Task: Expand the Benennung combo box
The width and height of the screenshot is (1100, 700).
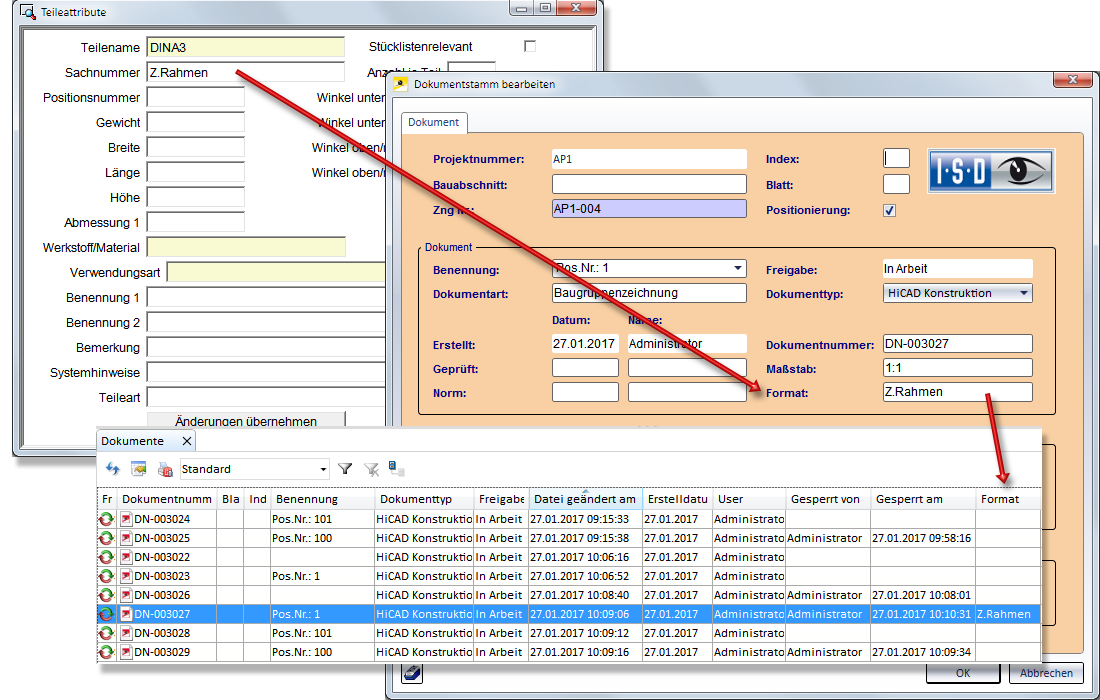Action: click(x=738, y=269)
